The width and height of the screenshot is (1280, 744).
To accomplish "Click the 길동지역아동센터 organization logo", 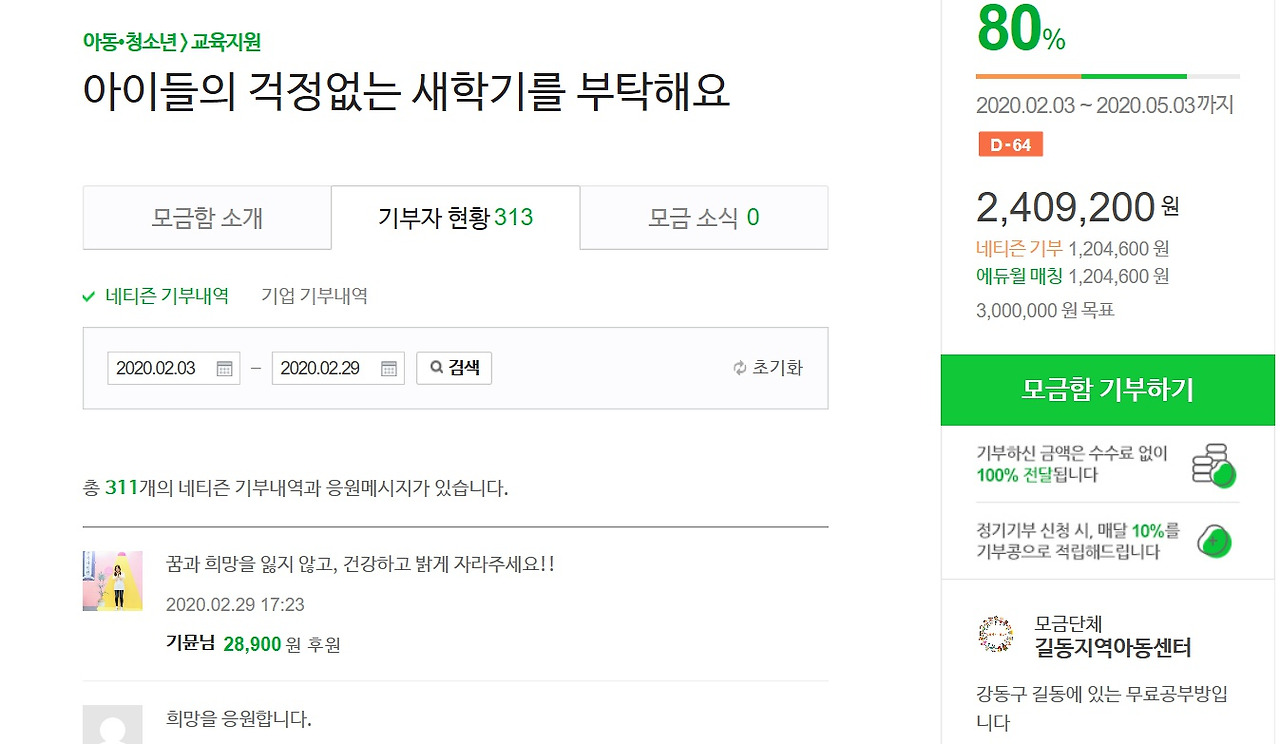I will click(x=995, y=634).
